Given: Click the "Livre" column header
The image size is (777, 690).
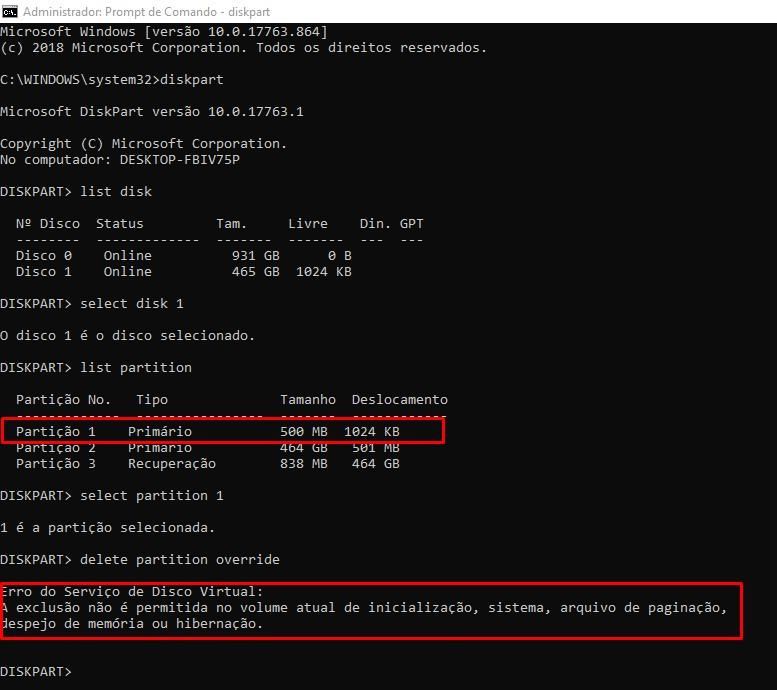Looking at the screenshot, I should 308,224.
